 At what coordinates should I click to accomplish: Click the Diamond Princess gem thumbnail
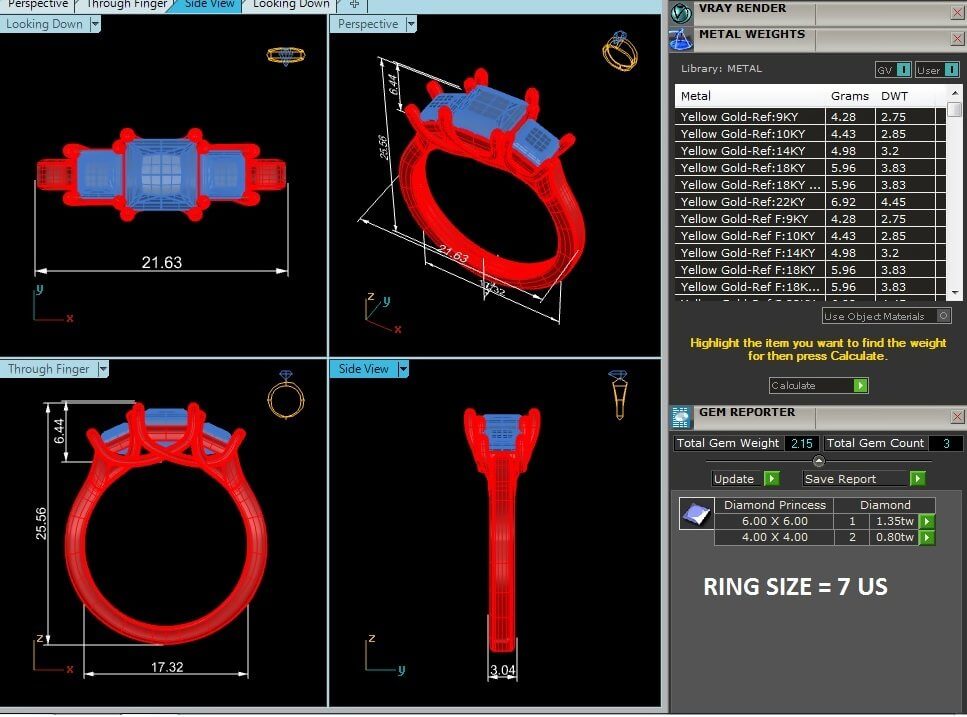coord(694,514)
